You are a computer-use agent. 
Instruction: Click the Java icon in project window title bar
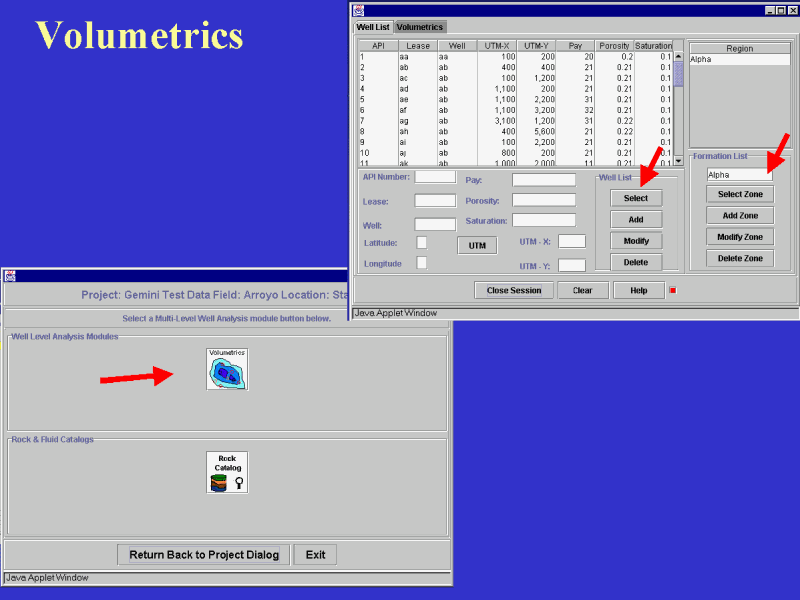coord(10,275)
